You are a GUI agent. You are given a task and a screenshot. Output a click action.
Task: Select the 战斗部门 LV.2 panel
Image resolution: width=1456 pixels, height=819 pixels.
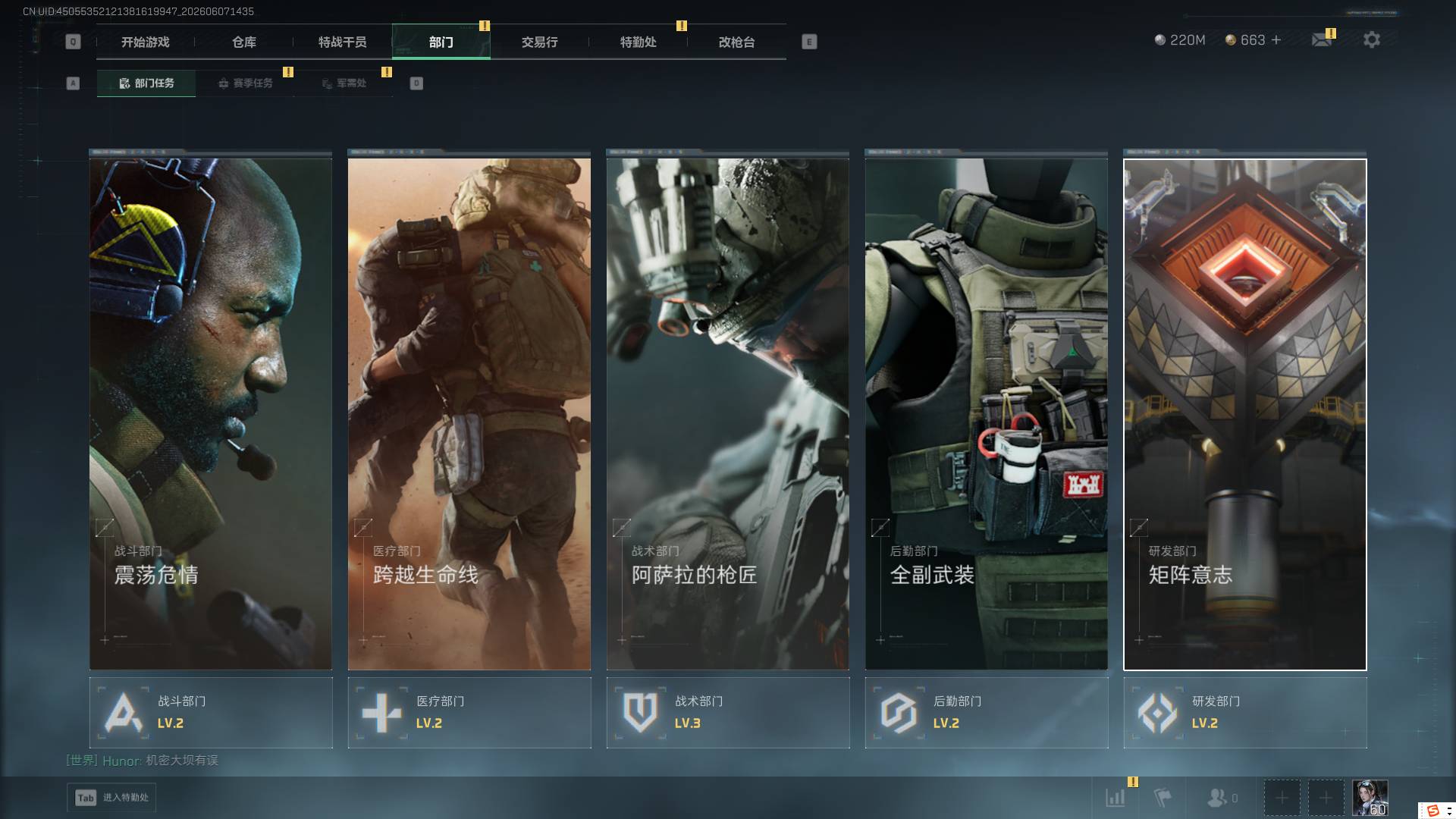(x=211, y=713)
